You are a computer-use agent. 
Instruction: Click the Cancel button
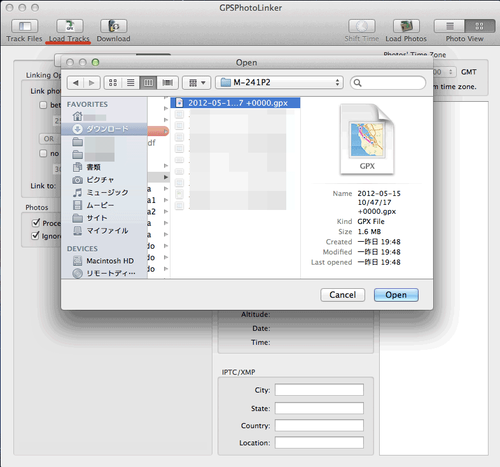click(343, 295)
